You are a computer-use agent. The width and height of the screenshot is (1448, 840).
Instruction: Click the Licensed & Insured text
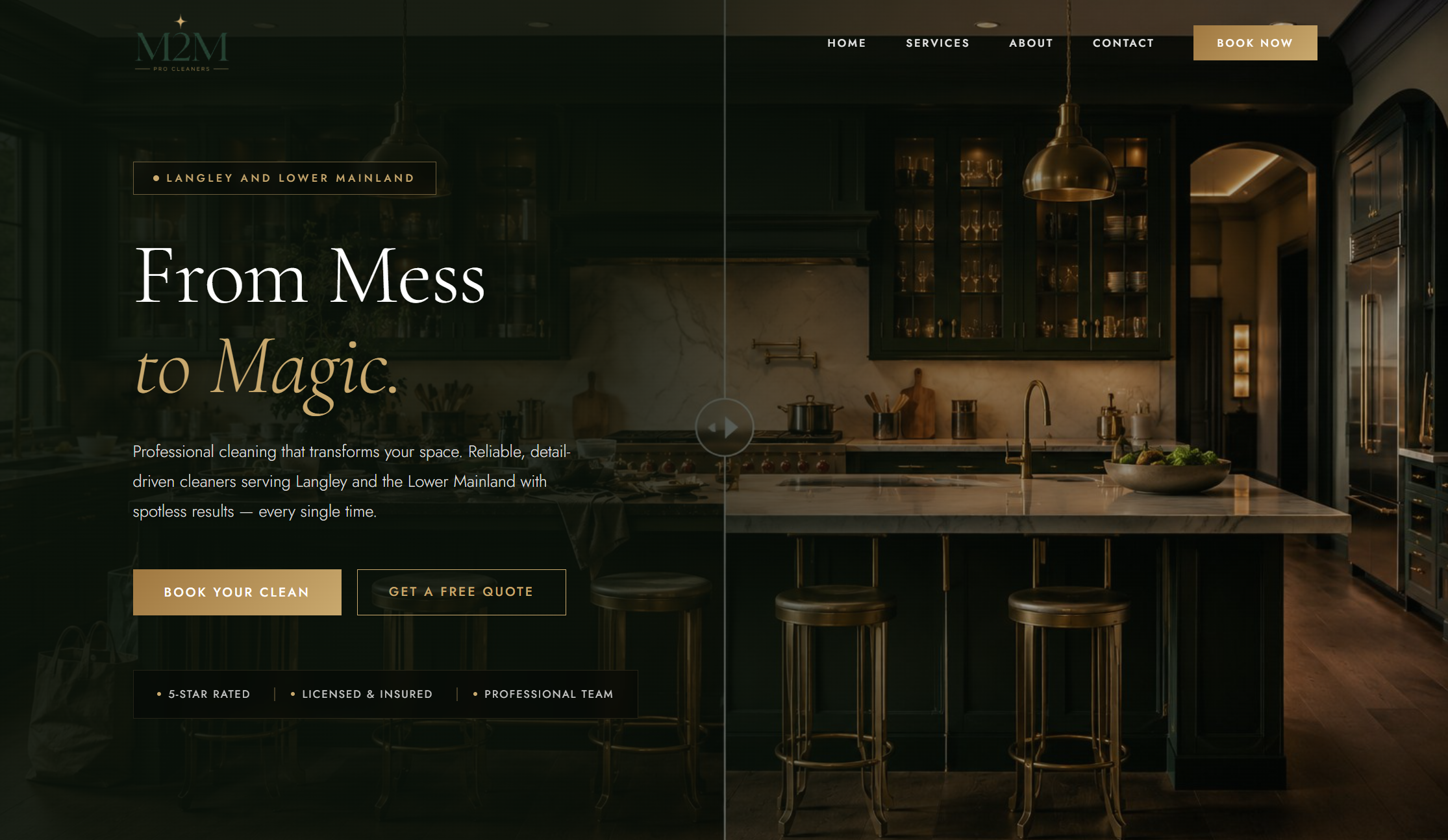tap(367, 694)
